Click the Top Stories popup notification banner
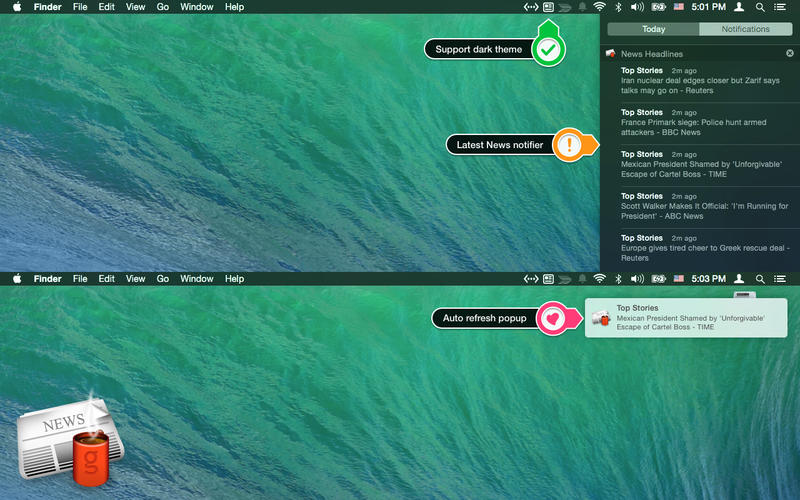 (686, 318)
